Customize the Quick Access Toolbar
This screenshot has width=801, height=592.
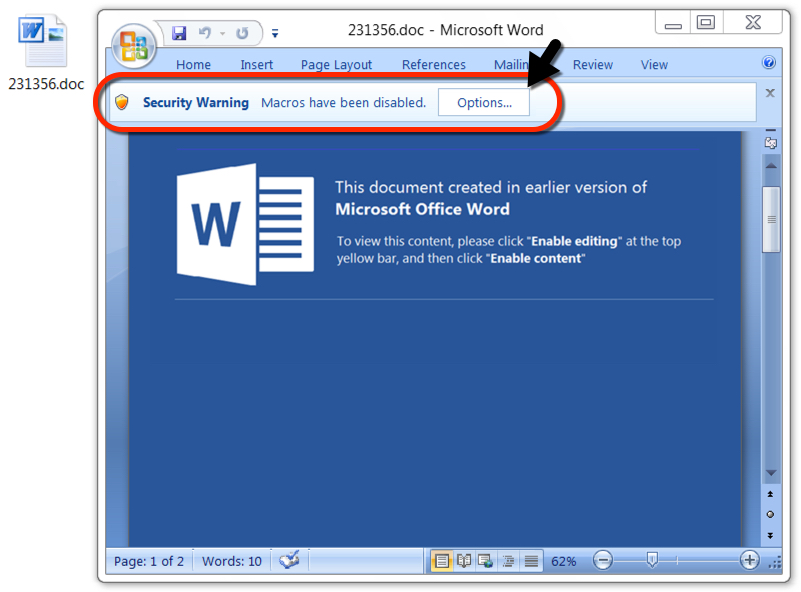[275, 34]
